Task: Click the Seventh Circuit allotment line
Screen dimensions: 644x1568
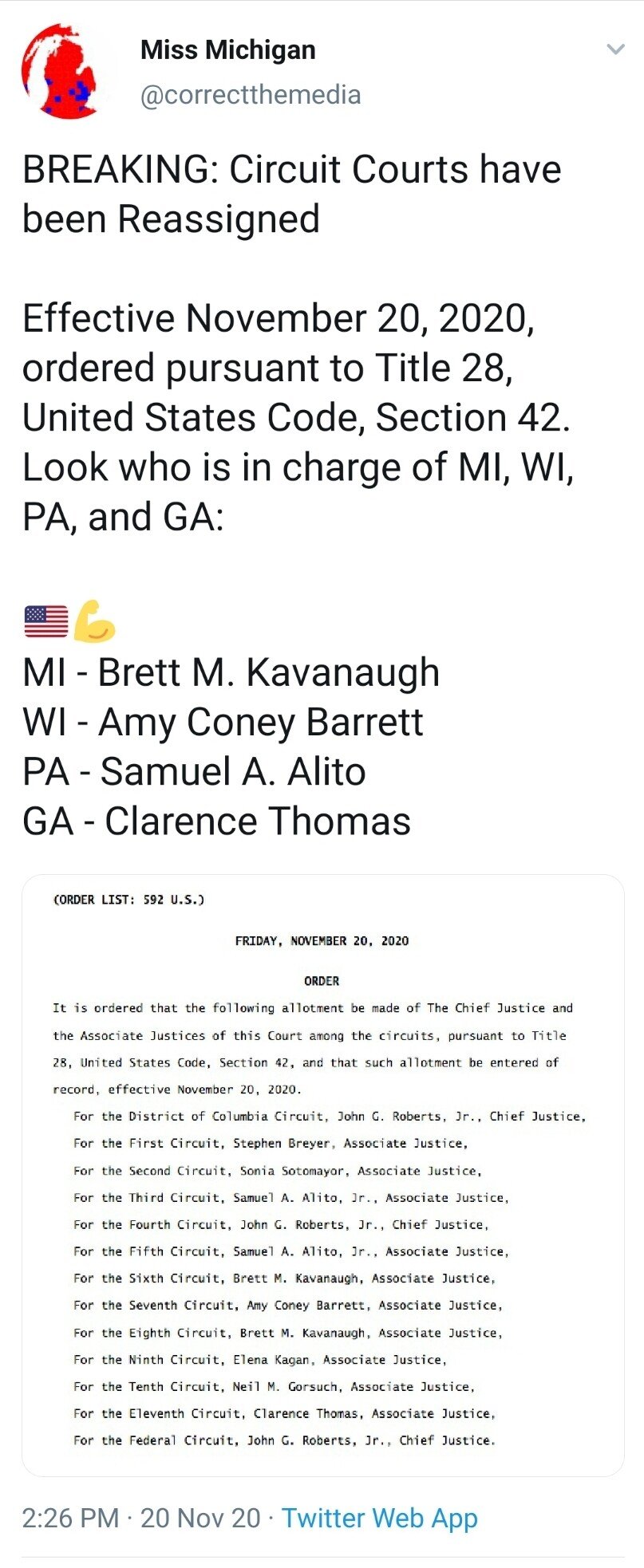Action: [287, 1306]
